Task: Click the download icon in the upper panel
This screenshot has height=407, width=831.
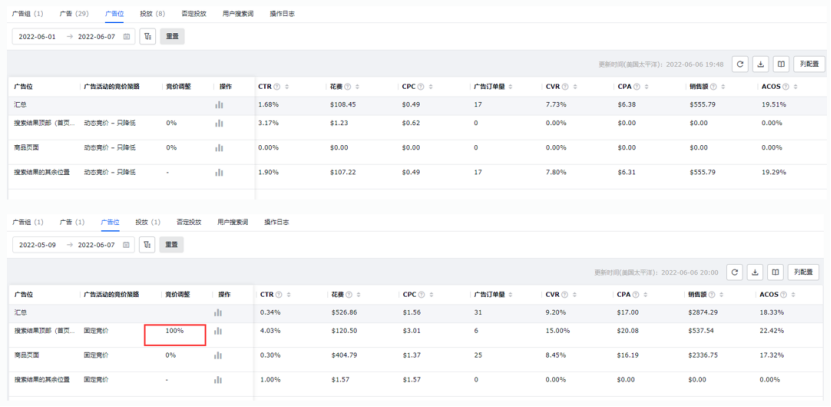Action: (761, 64)
